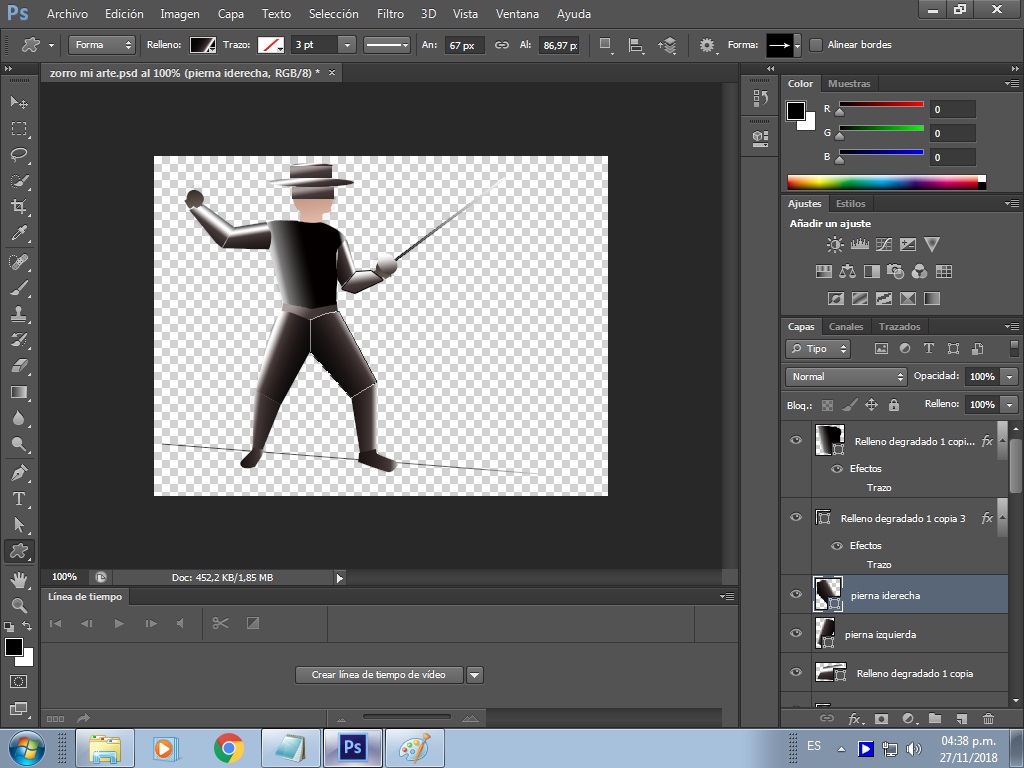Image resolution: width=1024 pixels, height=768 pixels.
Task: Select the Eyedropper tool
Action: click(x=19, y=233)
